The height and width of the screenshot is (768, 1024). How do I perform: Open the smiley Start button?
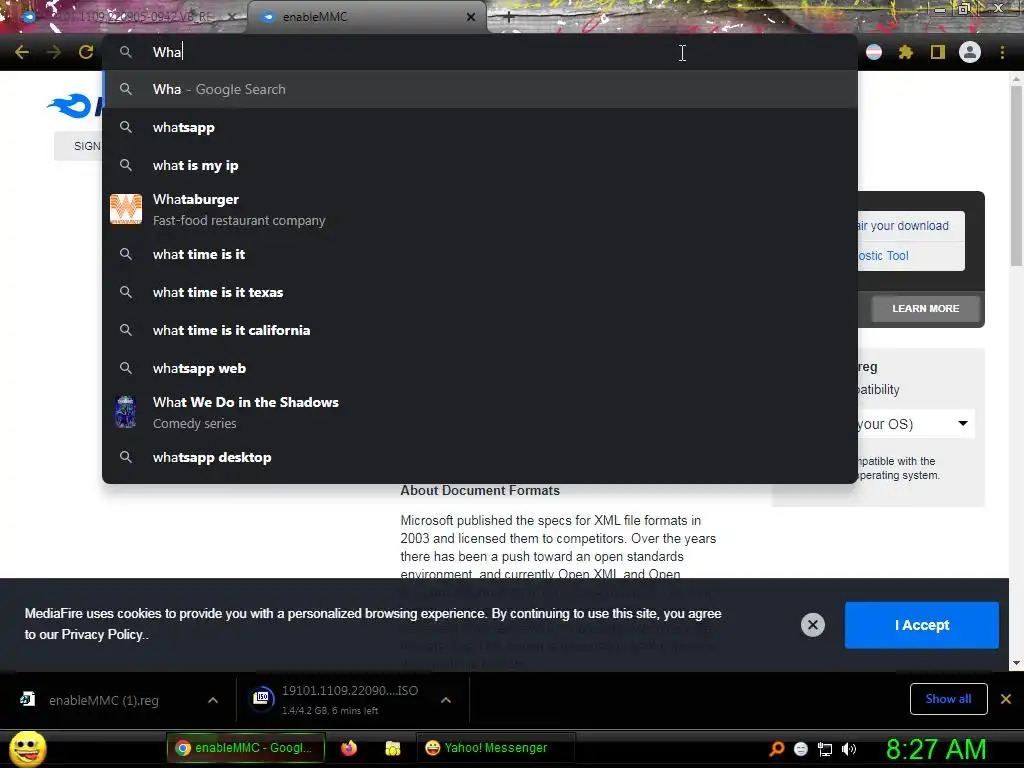tap(27, 748)
